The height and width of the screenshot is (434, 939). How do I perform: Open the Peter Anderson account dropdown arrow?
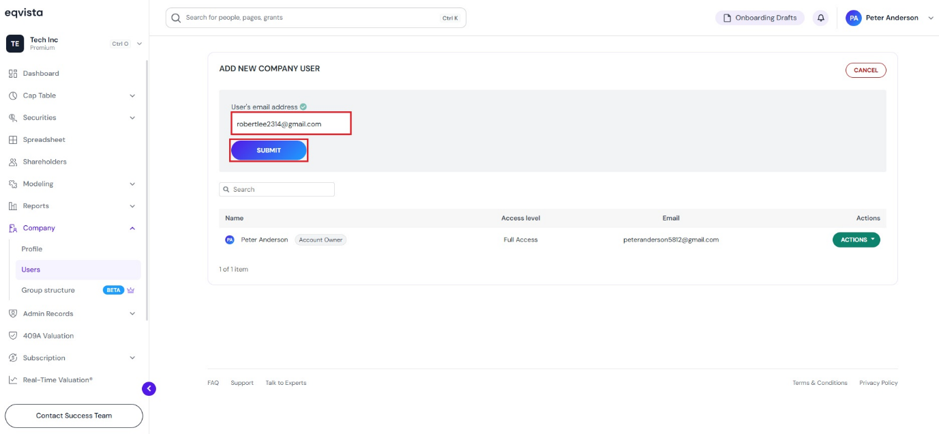pos(930,18)
